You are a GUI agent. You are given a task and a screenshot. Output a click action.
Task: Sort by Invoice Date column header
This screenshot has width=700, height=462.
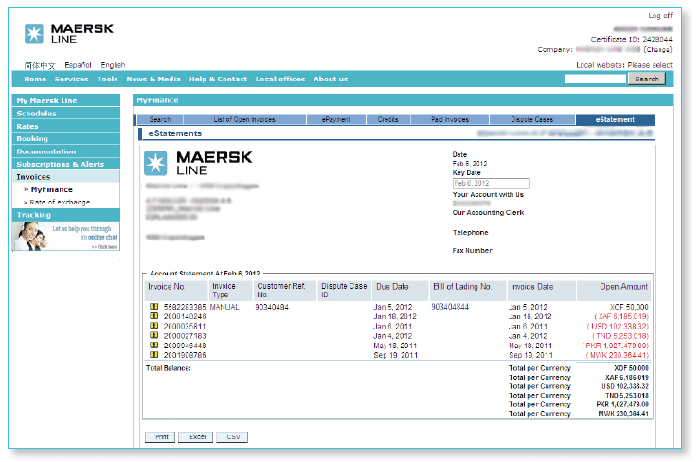coord(542,291)
